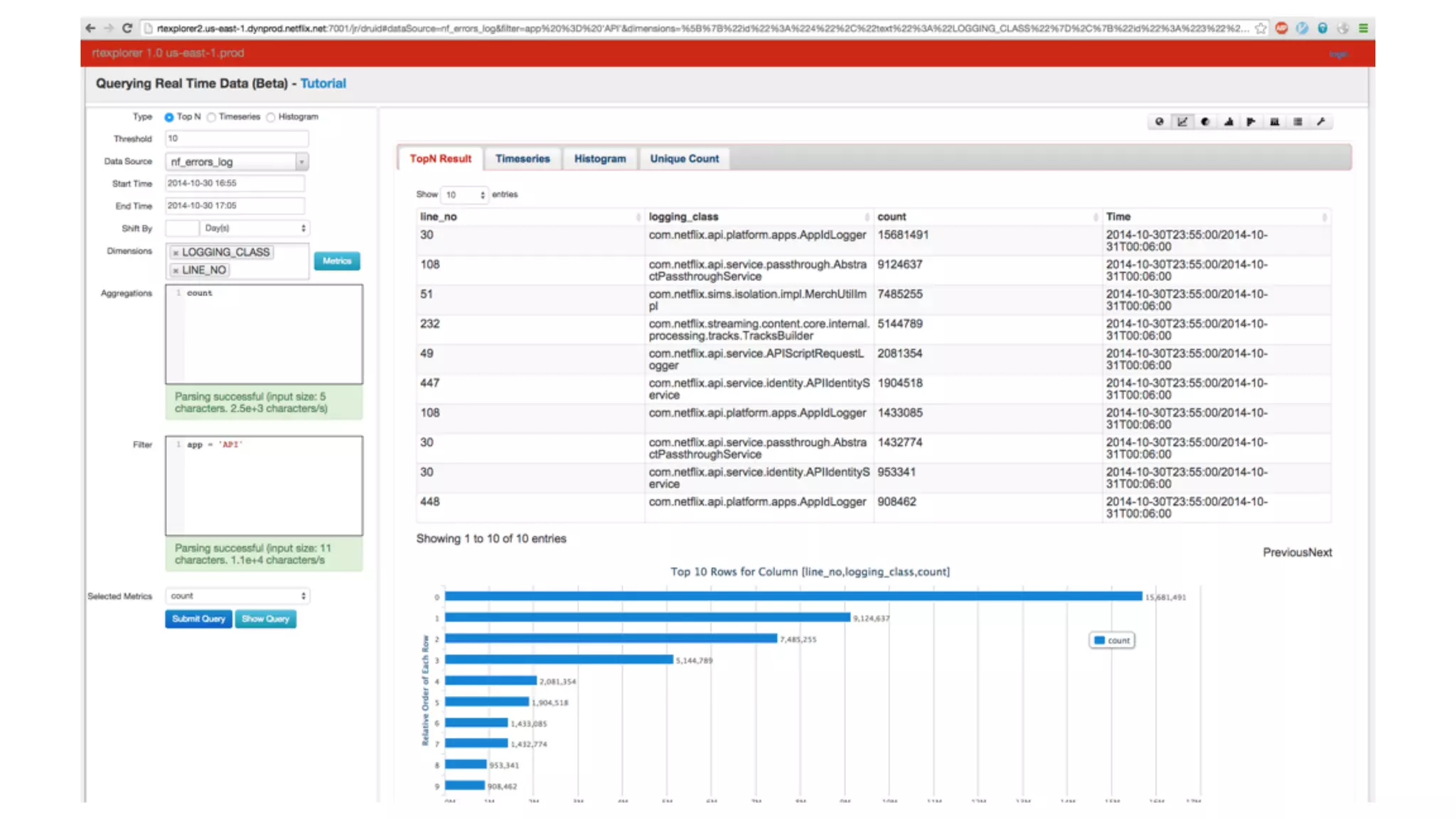Click the globe icon in chart toolbar

1159,122
